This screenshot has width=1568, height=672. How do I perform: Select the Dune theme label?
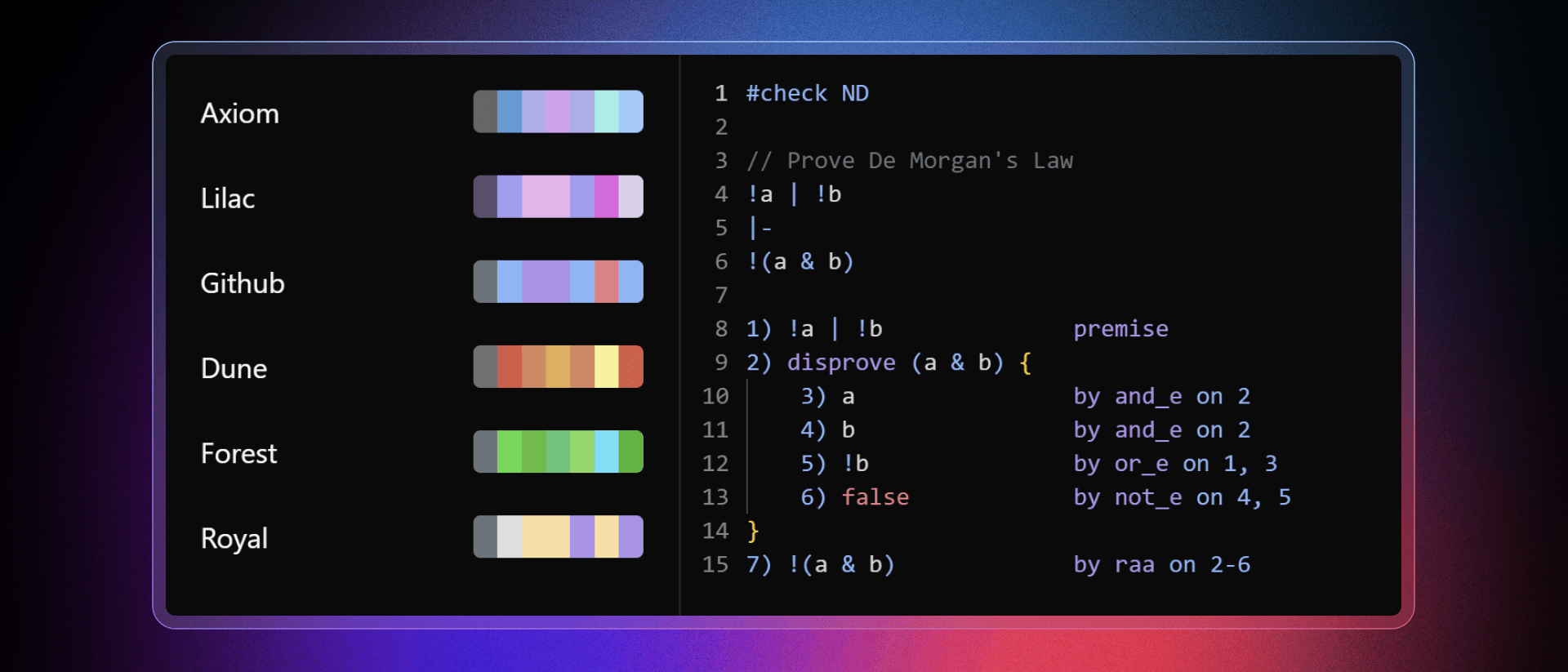pos(234,367)
